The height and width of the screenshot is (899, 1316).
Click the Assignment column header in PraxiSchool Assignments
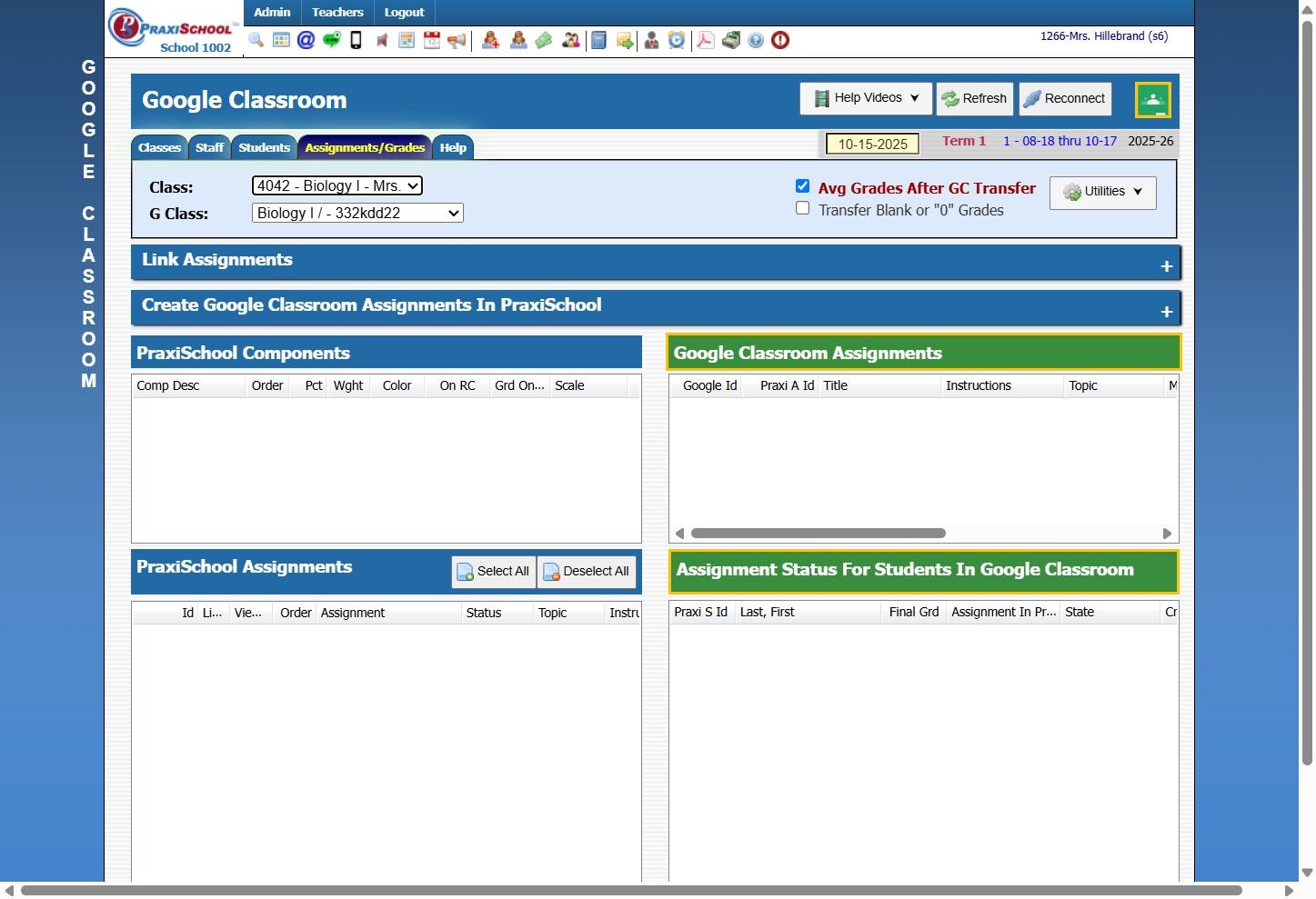point(388,614)
